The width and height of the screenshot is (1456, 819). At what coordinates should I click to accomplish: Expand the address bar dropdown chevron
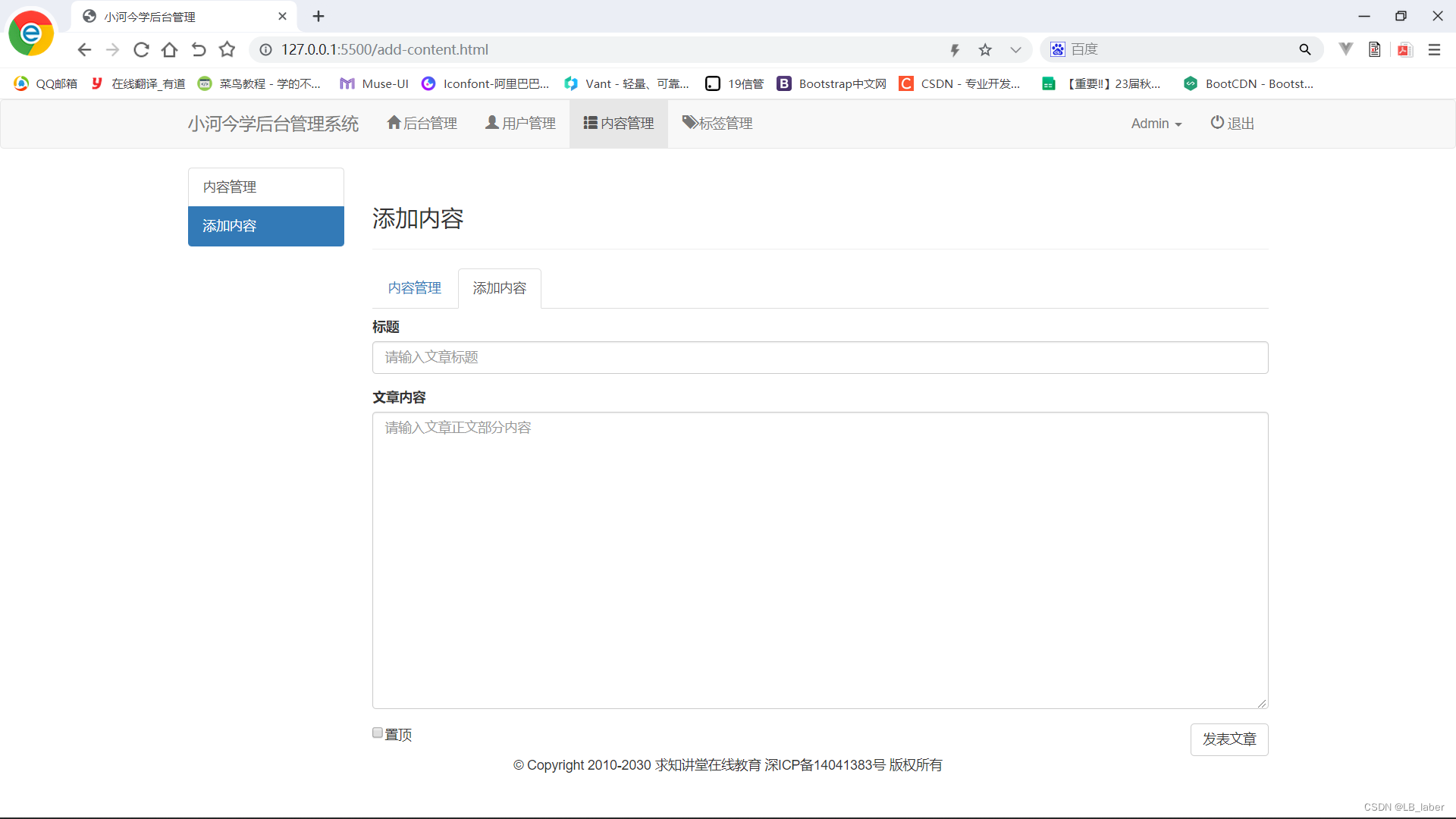click(x=1015, y=49)
